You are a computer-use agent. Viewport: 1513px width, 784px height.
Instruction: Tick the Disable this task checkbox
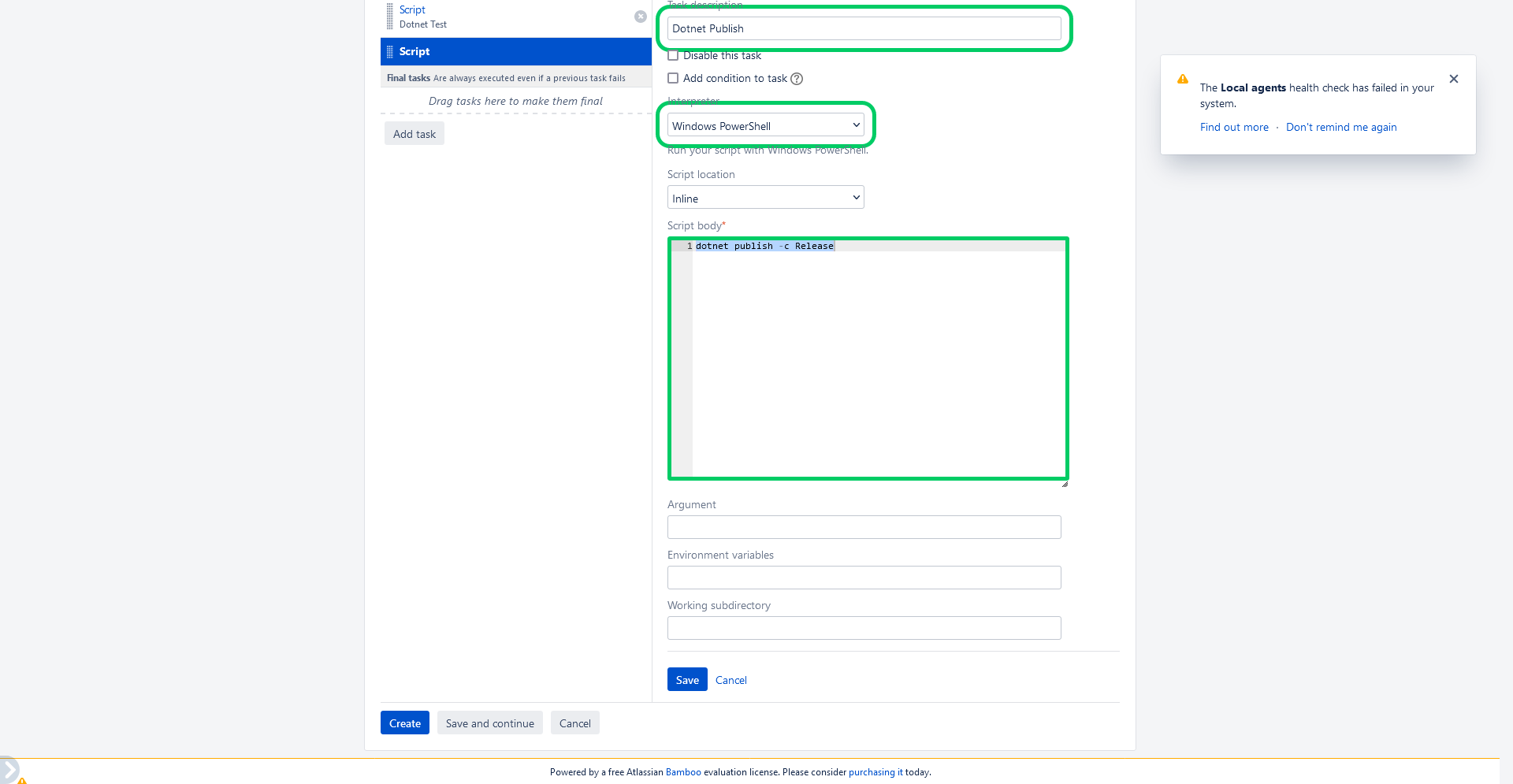coord(673,56)
